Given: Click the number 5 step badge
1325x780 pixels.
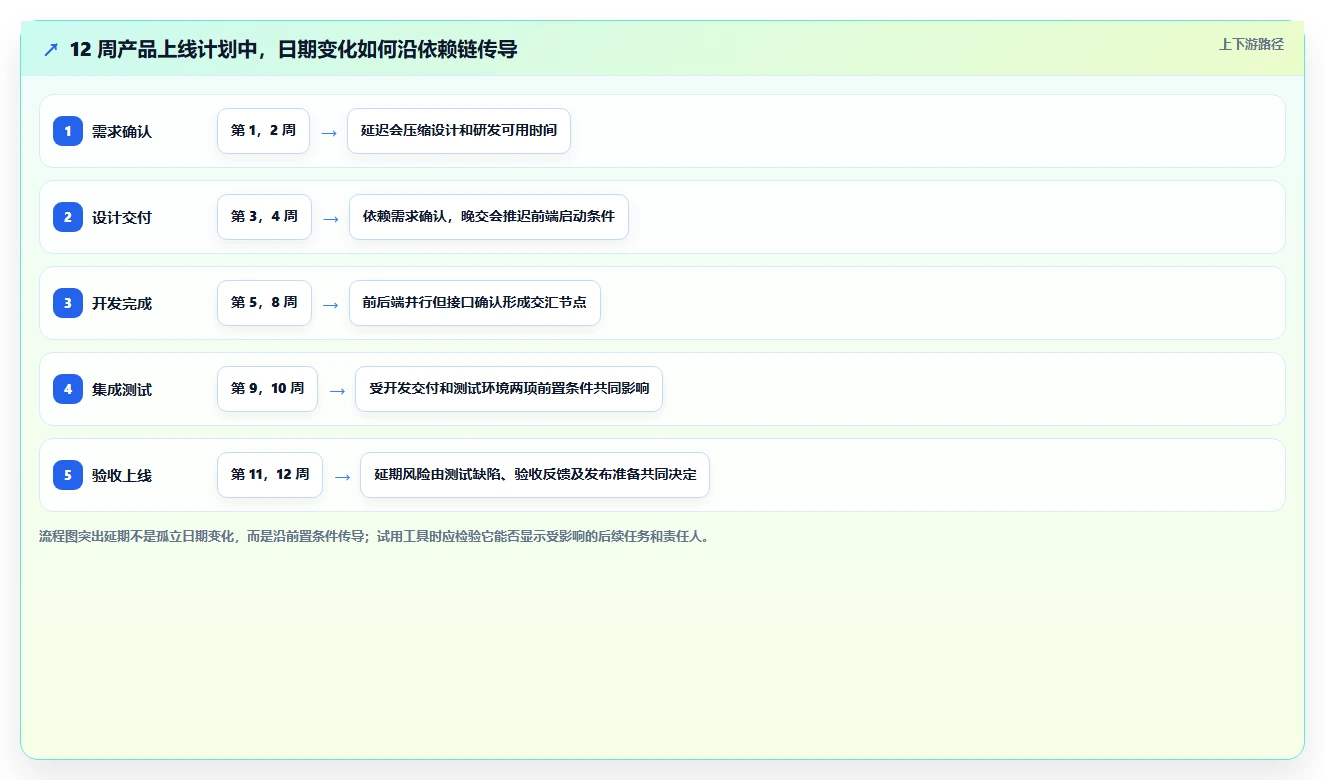Looking at the screenshot, I should click(68, 475).
